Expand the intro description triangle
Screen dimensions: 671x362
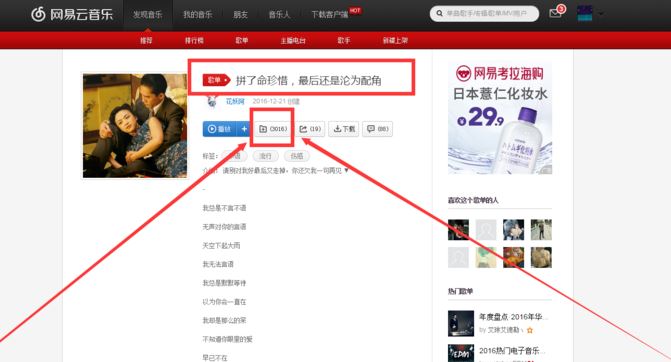click(x=346, y=170)
